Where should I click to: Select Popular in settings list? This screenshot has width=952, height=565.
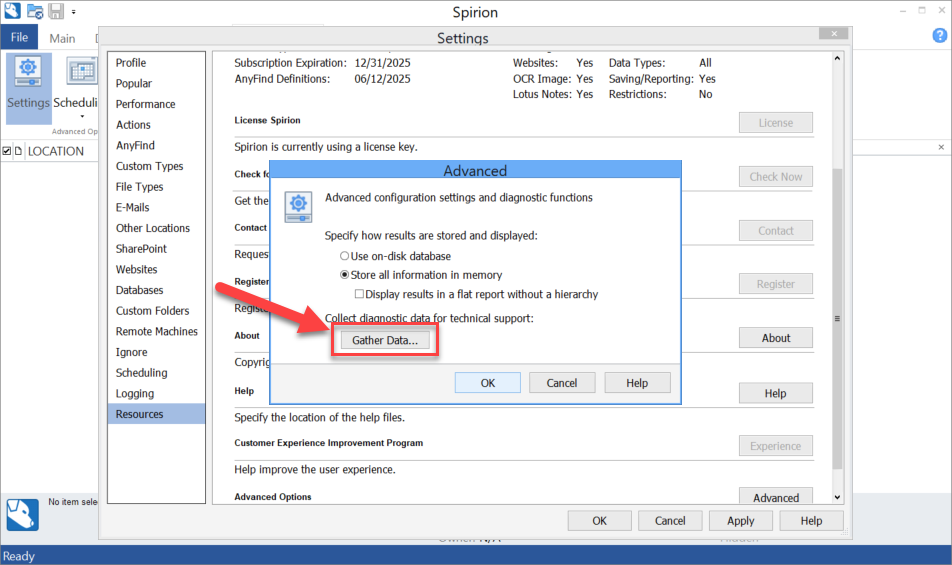[x=156, y=83]
